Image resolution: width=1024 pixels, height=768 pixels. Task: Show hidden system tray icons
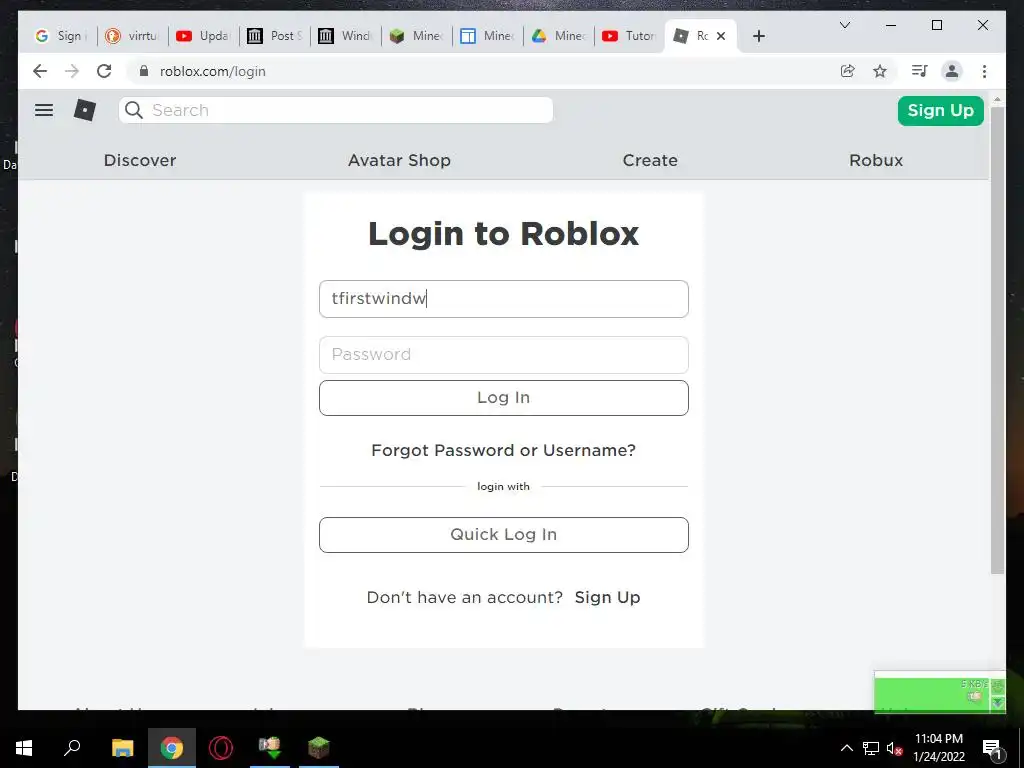pyautogui.click(x=846, y=748)
